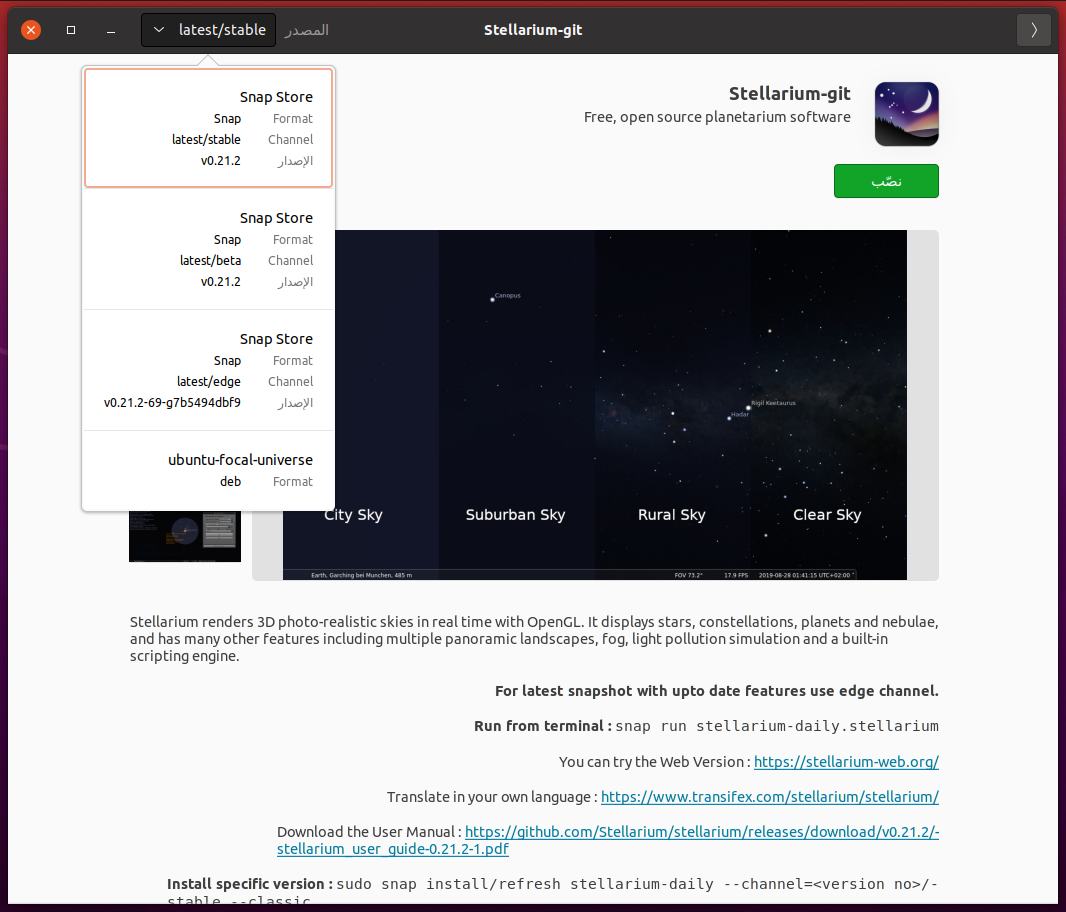Click the small screenshot thumbnail below the popover
The width and height of the screenshot is (1066, 912).
point(185,537)
